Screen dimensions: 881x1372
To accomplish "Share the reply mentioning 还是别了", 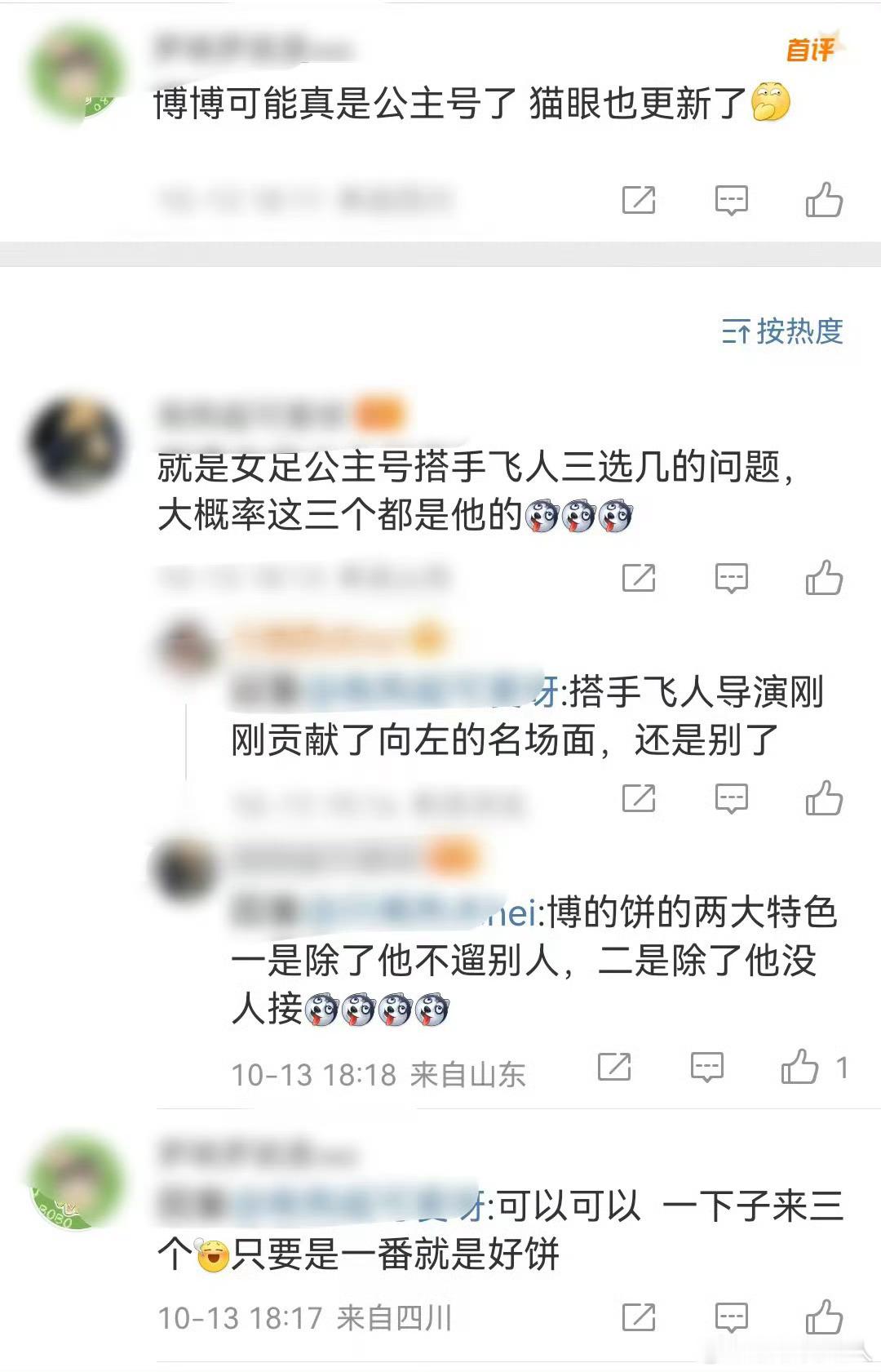I will [x=638, y=798].
